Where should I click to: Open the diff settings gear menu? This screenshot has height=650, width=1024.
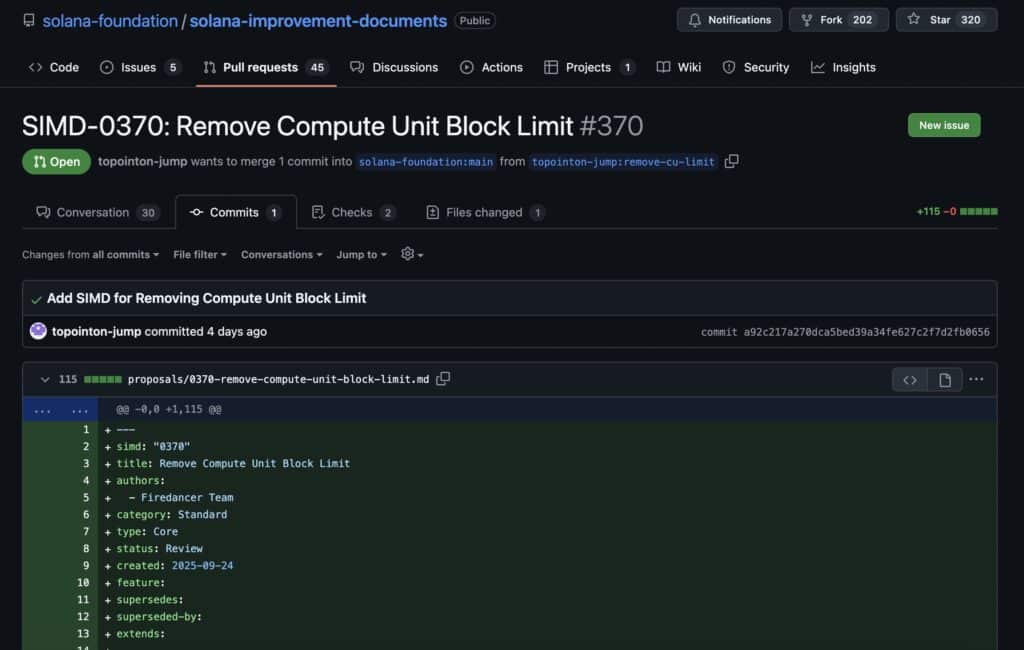pos(412,254)
